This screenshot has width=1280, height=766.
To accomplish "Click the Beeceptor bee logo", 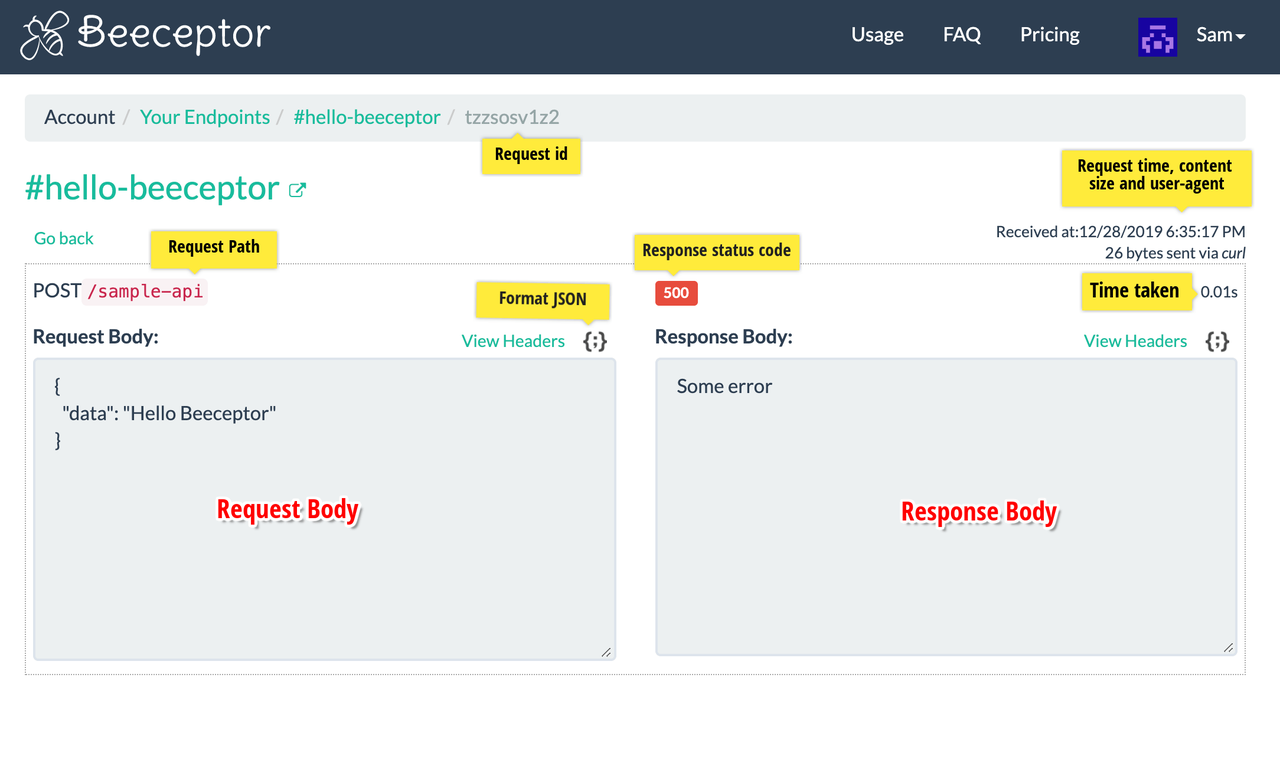I will [45, 36].
